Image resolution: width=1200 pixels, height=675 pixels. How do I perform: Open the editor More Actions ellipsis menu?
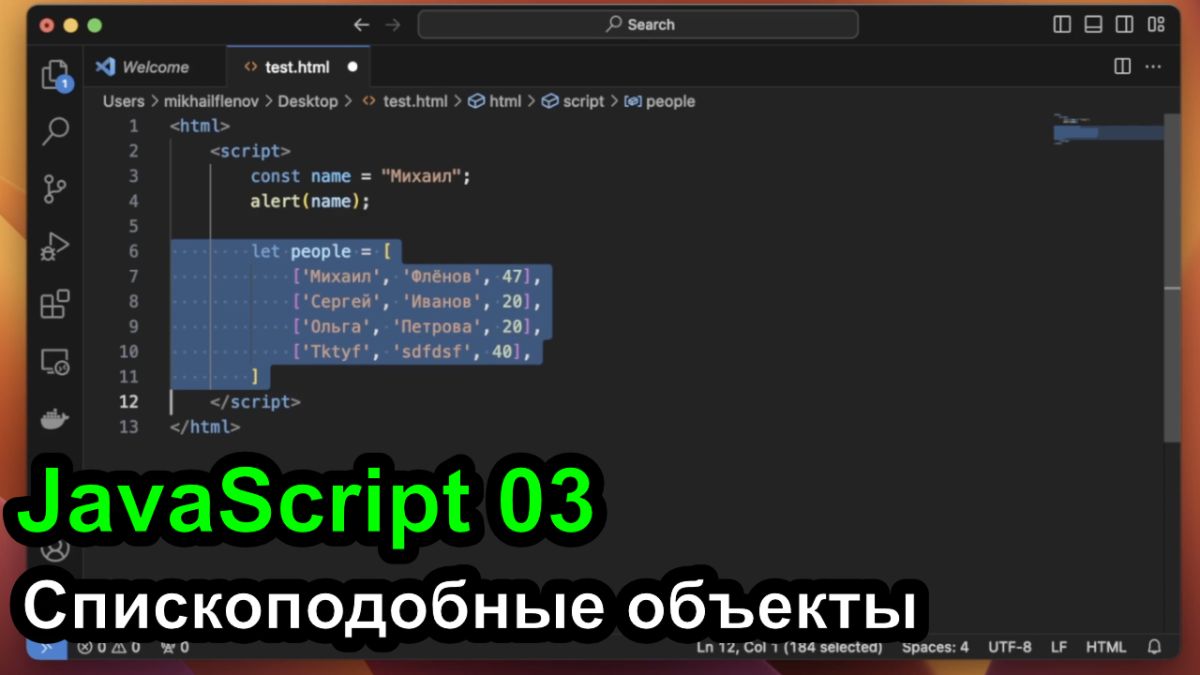point(1153,67)
